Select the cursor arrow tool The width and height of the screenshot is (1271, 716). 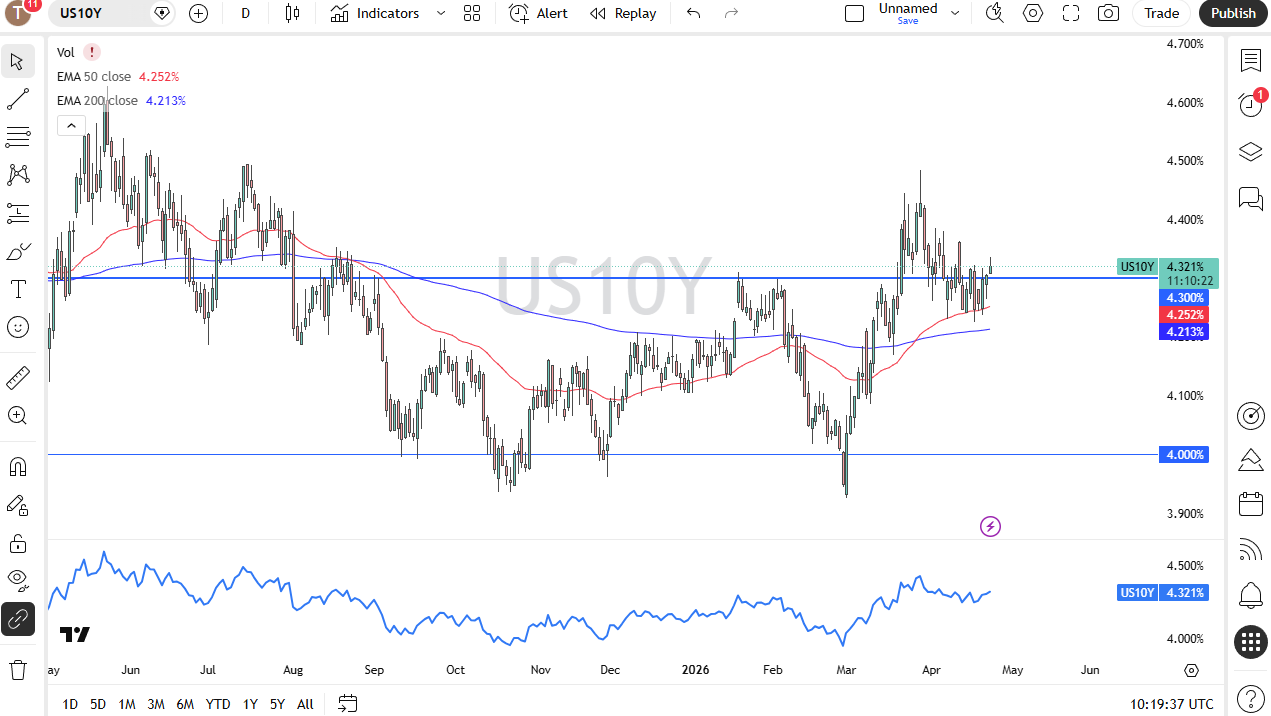coord(17,62)
